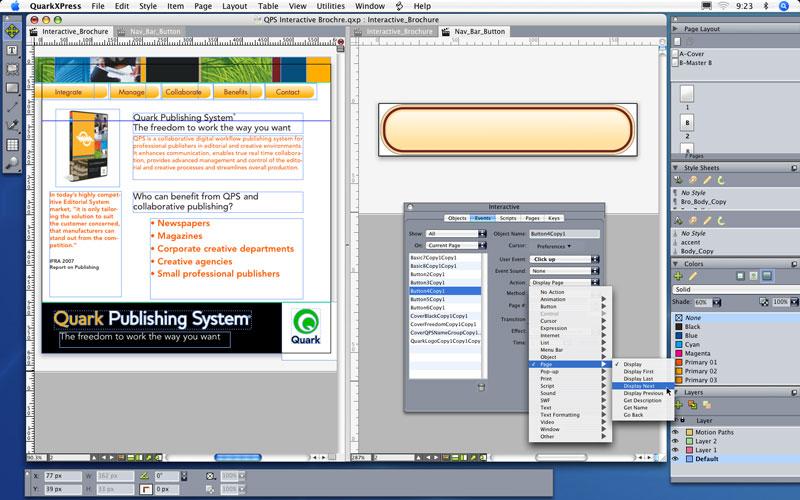Click the pencil icon in character styles row
The width and height of the screenshot is (800, 500).
[707, 220]
